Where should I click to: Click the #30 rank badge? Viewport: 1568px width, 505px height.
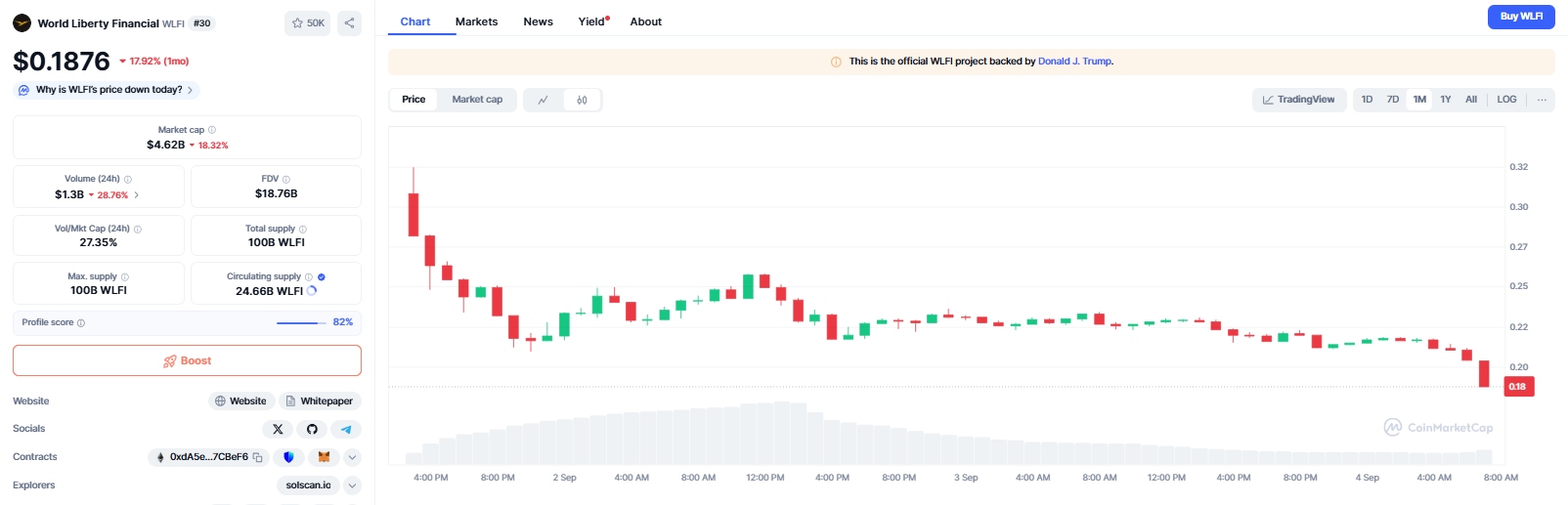[201, 23]
